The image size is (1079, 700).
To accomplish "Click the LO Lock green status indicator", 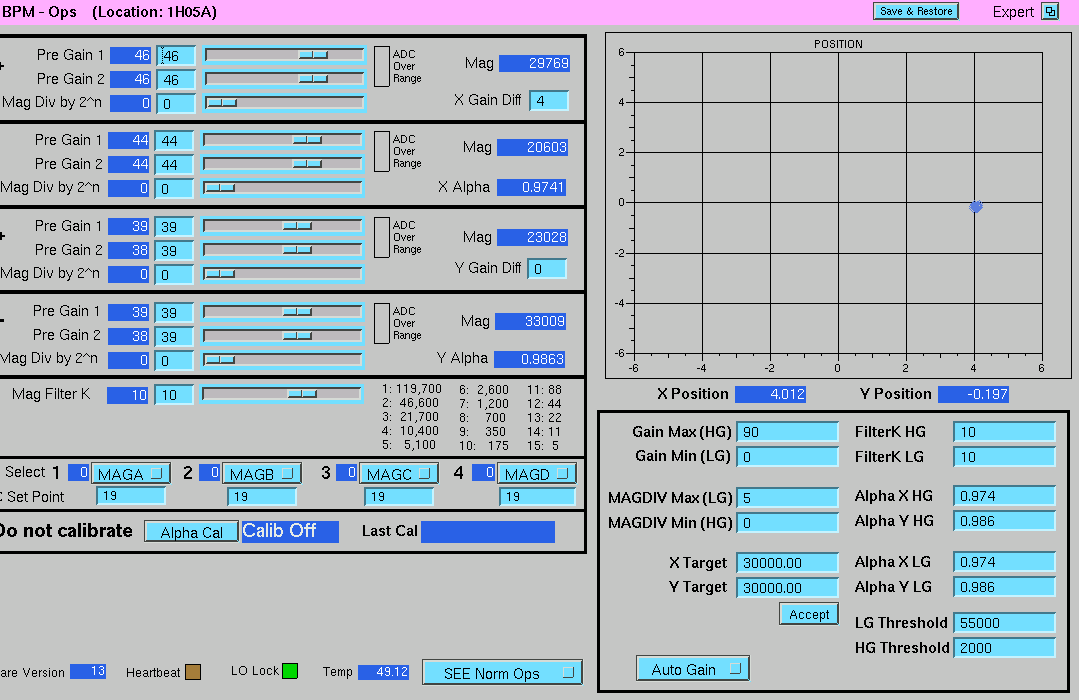I will tap(290, 671).
